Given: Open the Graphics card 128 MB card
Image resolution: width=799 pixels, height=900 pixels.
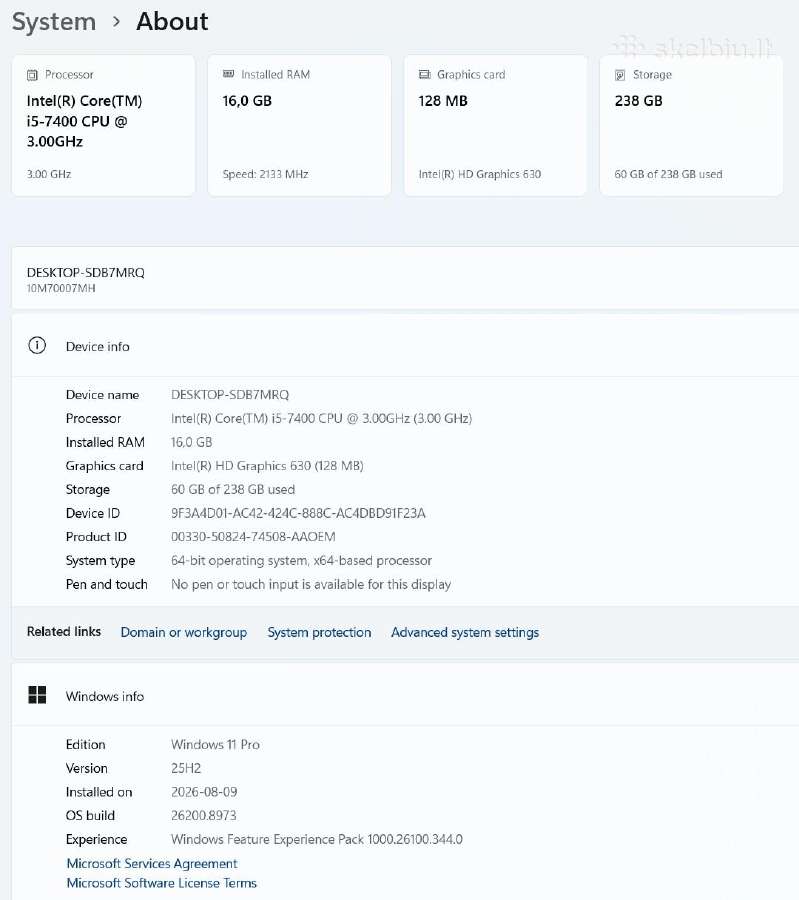Looking at the screenshot, I should point(495,126).
